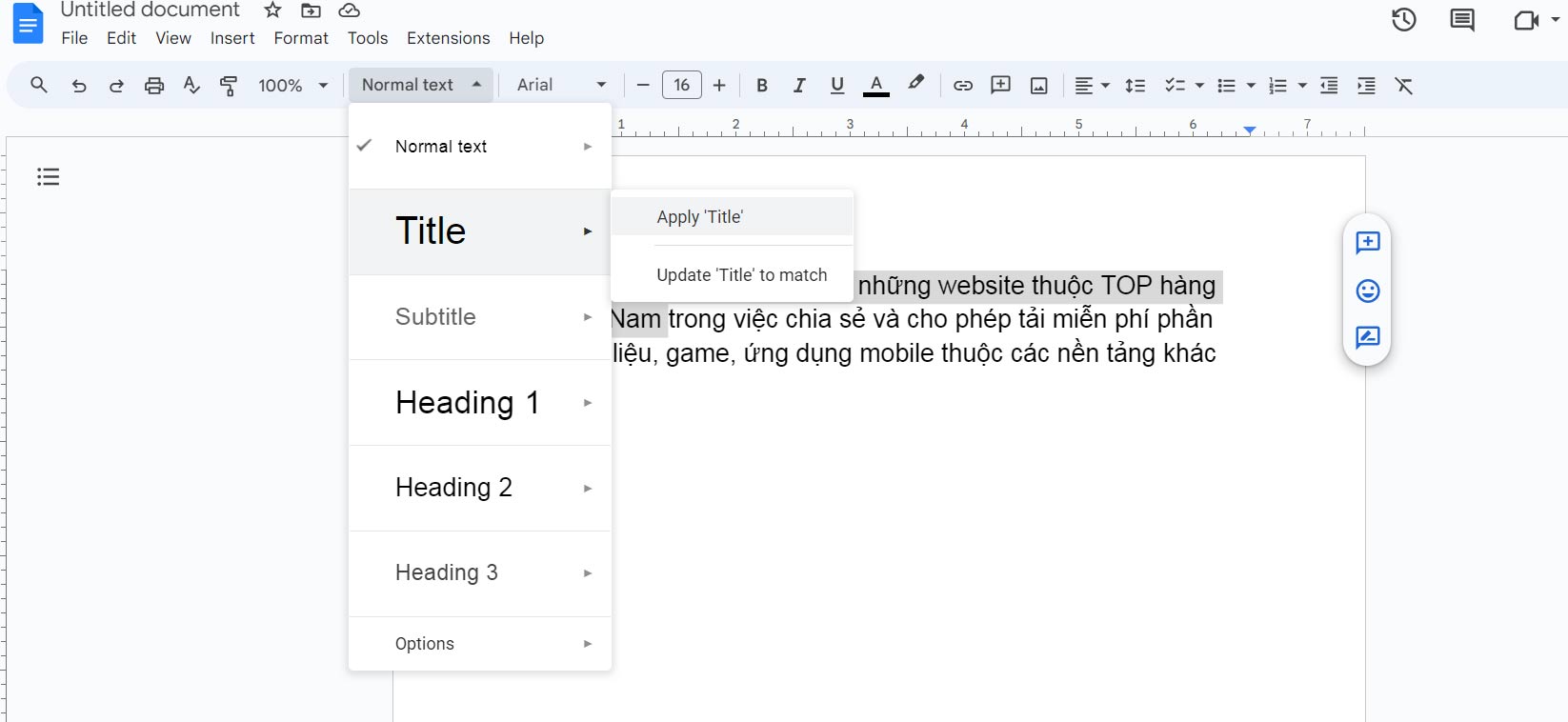Viewport: 1568px width, 722px height.
Task: Toggle underline formatting
Action: 837,86
